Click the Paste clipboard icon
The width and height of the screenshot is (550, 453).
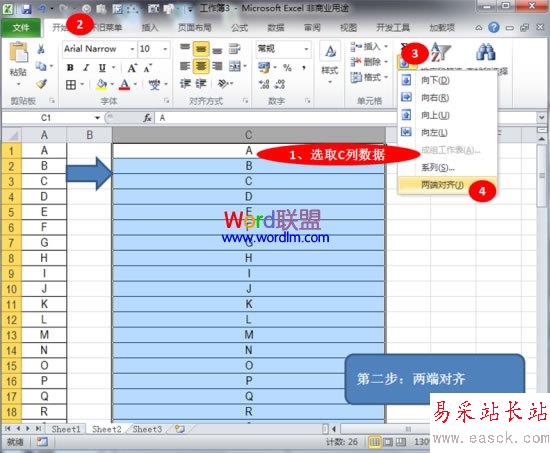(18, 52)
